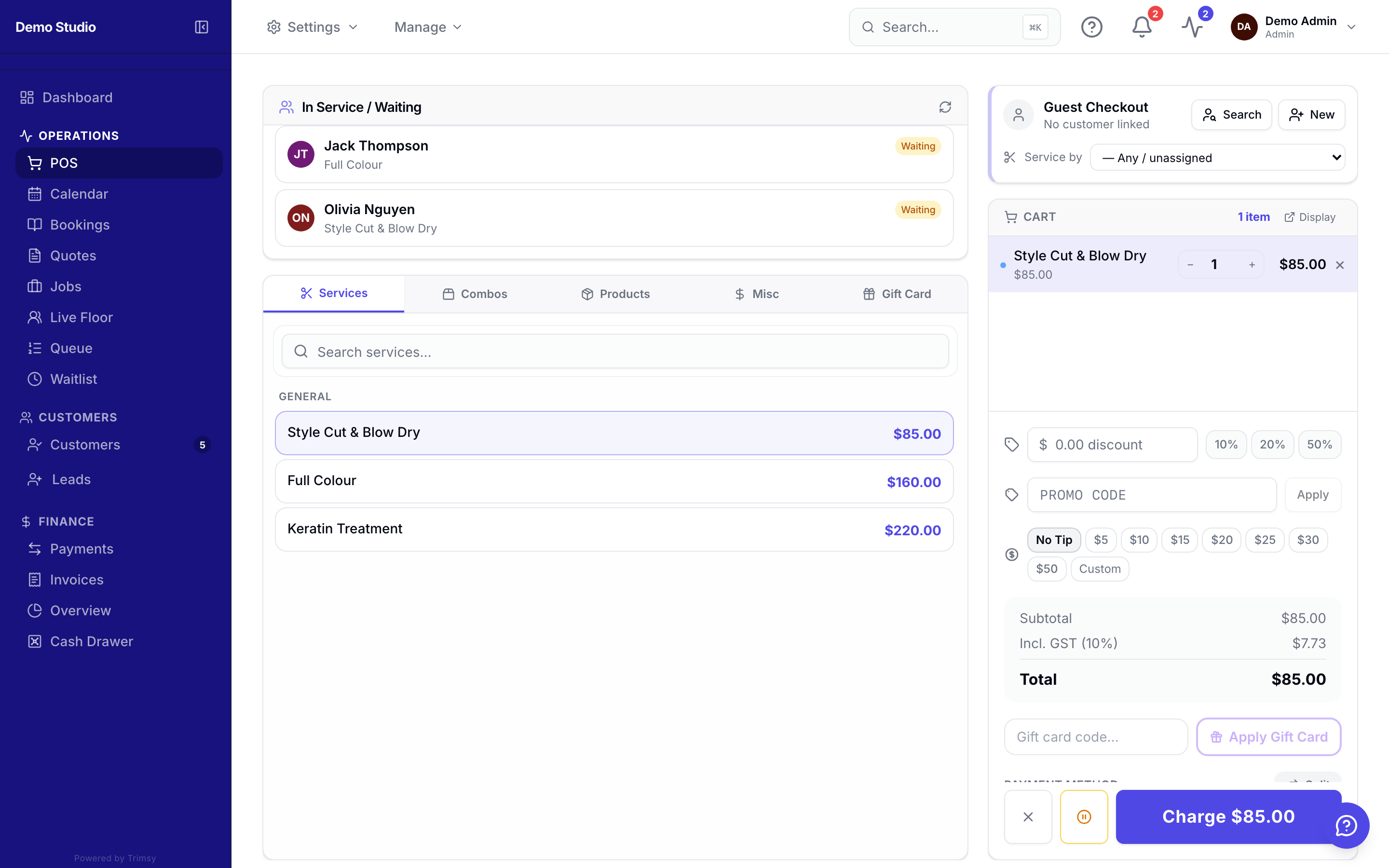
Task: Click the Gift card code field
Action: pos(1096,736)
